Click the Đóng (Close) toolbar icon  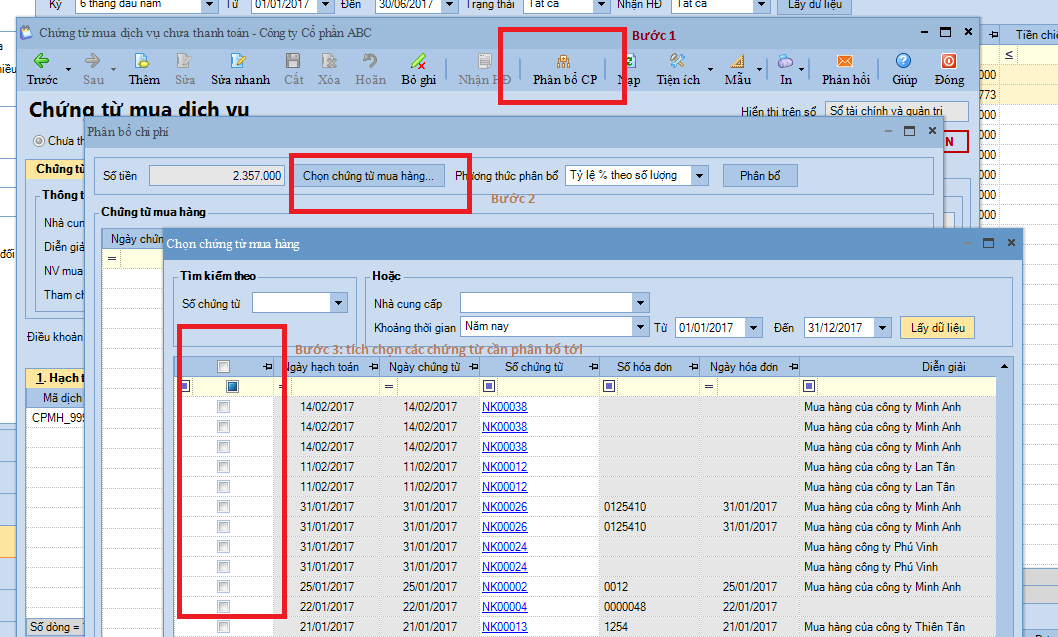pos(949,62)
